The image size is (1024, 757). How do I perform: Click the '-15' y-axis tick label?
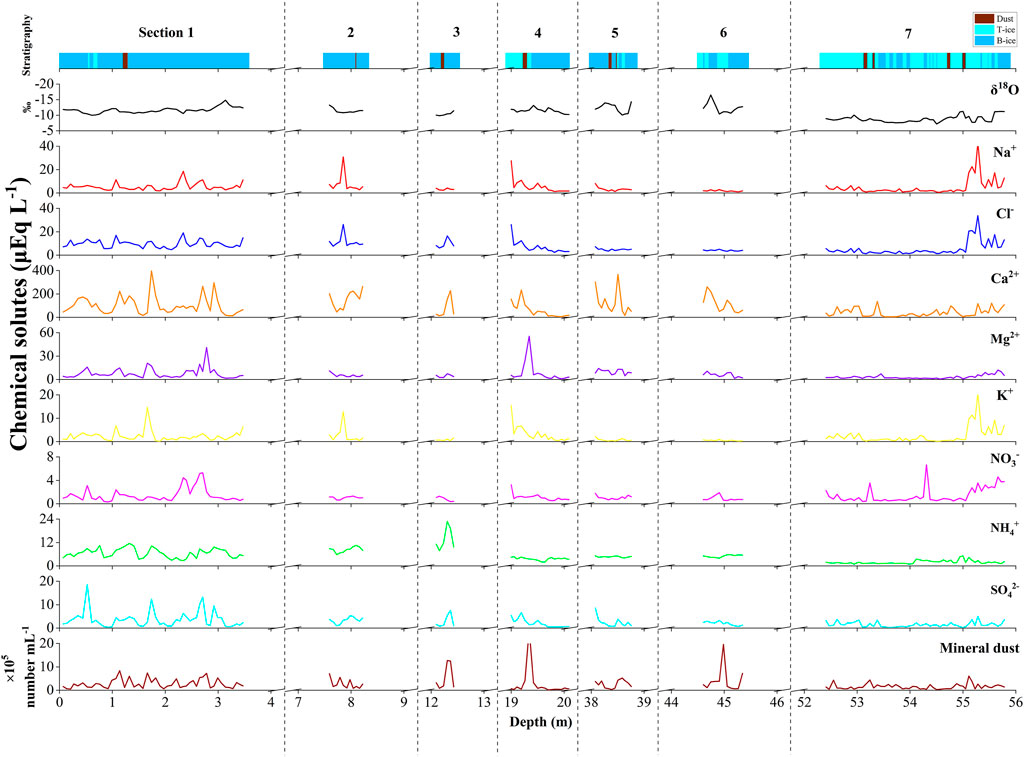[x=45, y=99]
